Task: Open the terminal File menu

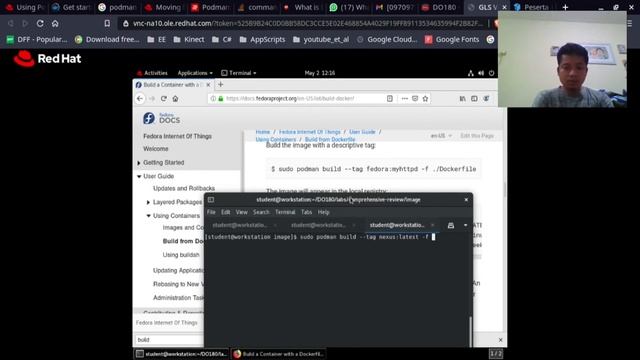Action: pyautogui.click(x=211, y=212)
